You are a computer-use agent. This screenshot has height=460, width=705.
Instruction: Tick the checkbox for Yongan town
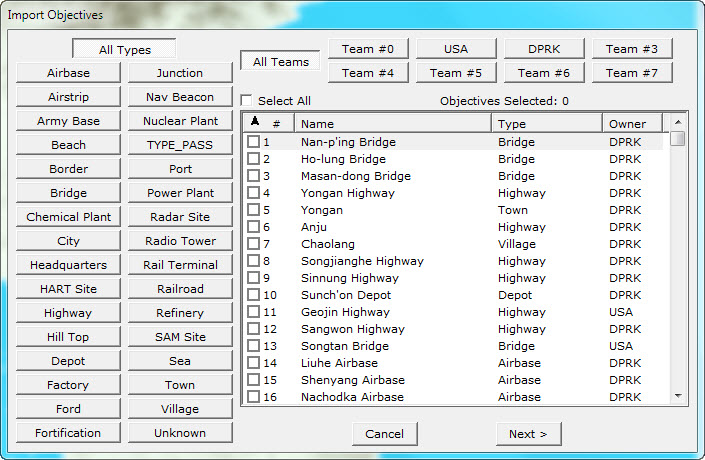[254, 210]
